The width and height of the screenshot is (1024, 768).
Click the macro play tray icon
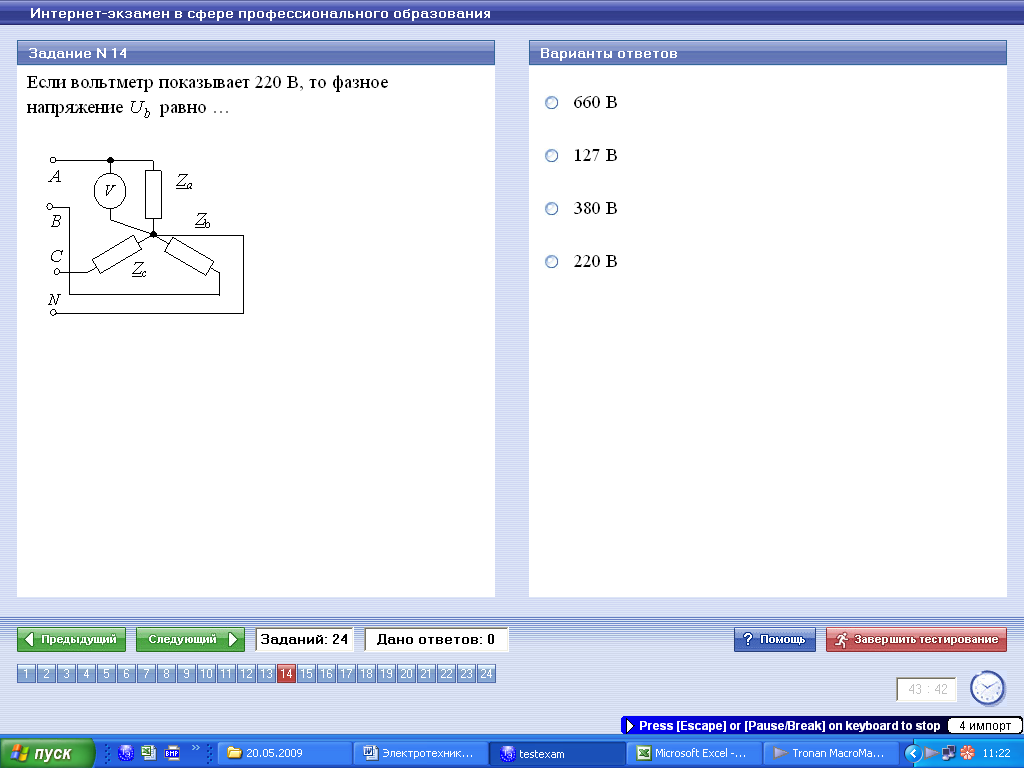coord(931,753)
